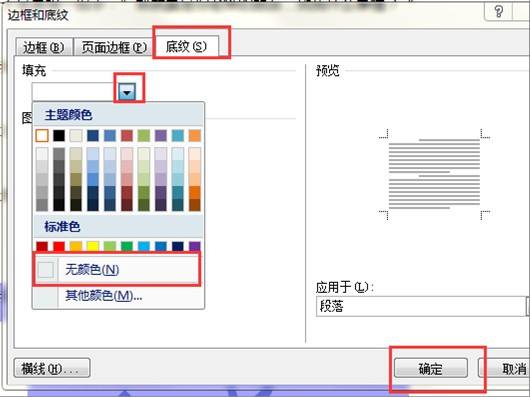Select purple standard color
530x397 pixels.
tap(195, 246)
